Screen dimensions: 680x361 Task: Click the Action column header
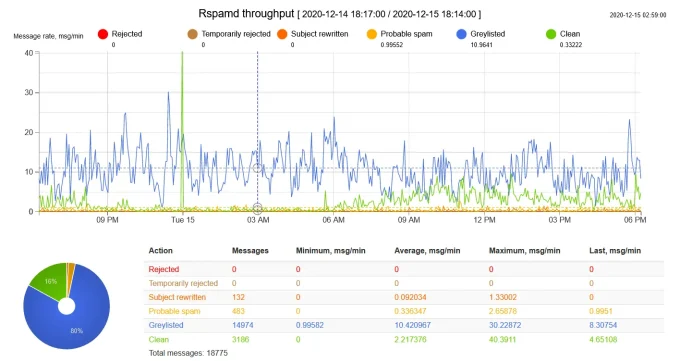(x=160, y=250)
